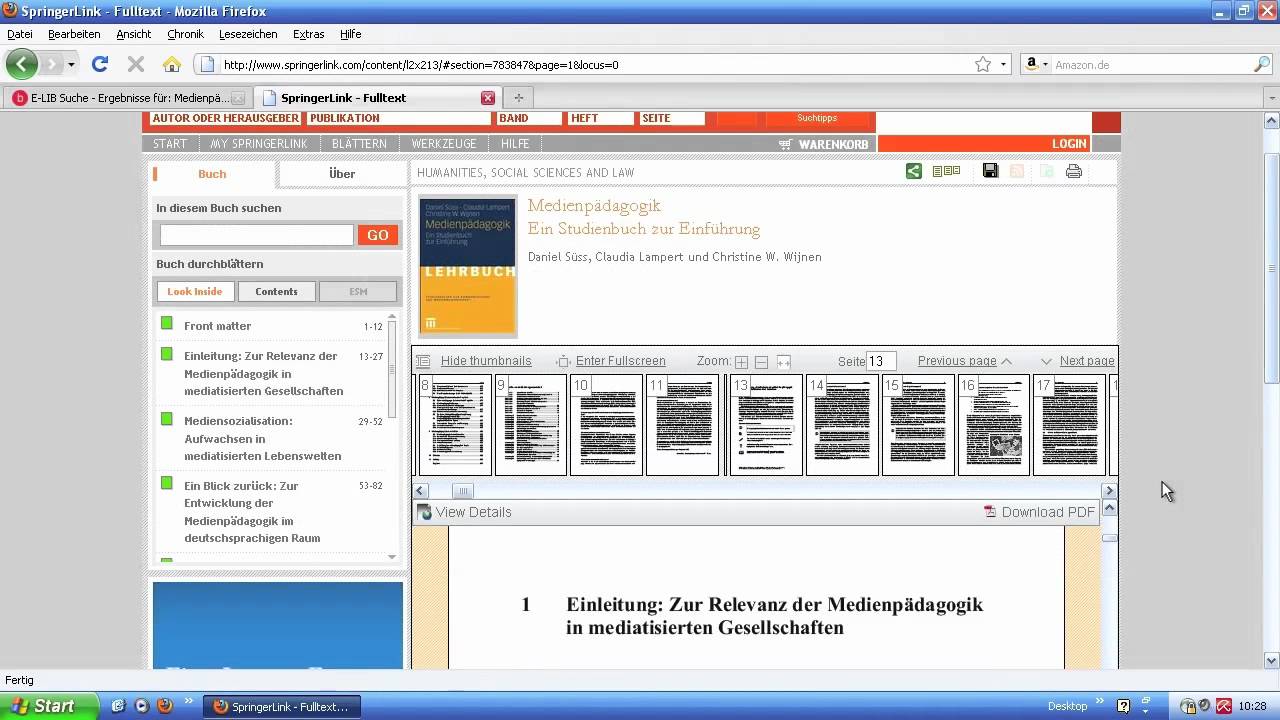
Task: Click the Medienpädagogik book title
Action: pyautogui.click(x=594, y=205)
